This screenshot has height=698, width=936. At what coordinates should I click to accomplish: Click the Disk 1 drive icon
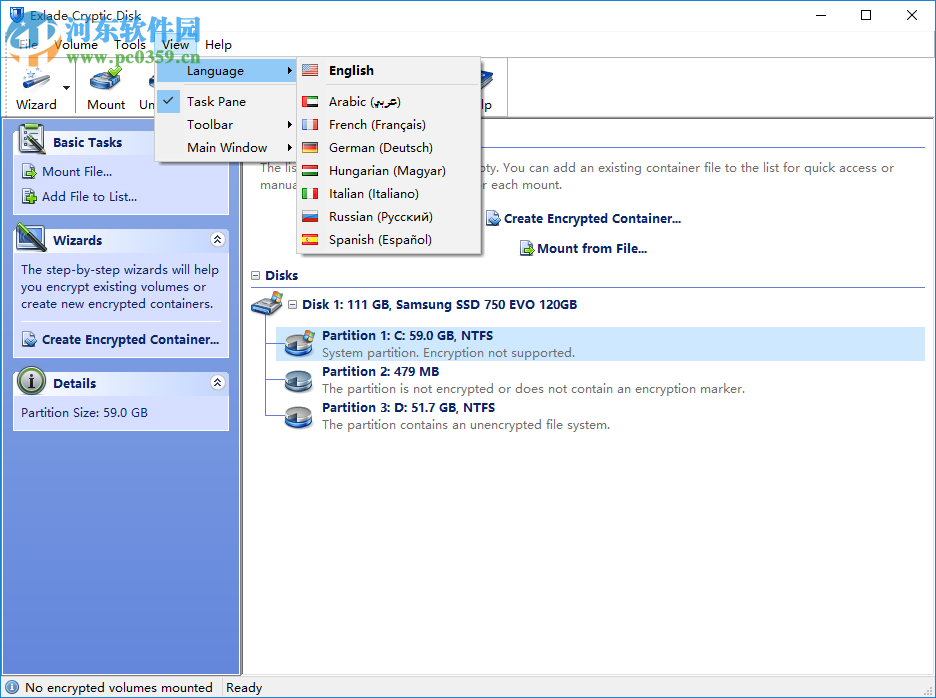[267, 304]
